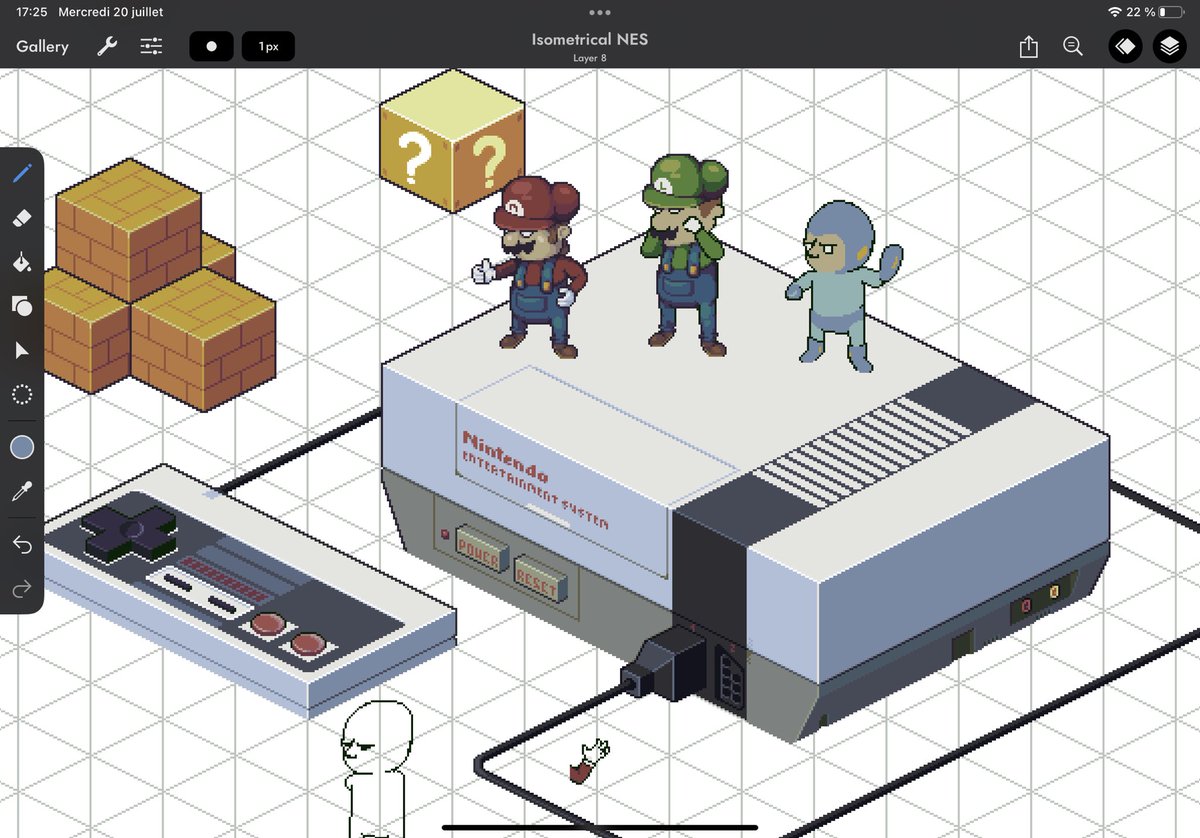The image size is (1200, 838).
Task: Select the Eyedropper tool
Action: 21,491
